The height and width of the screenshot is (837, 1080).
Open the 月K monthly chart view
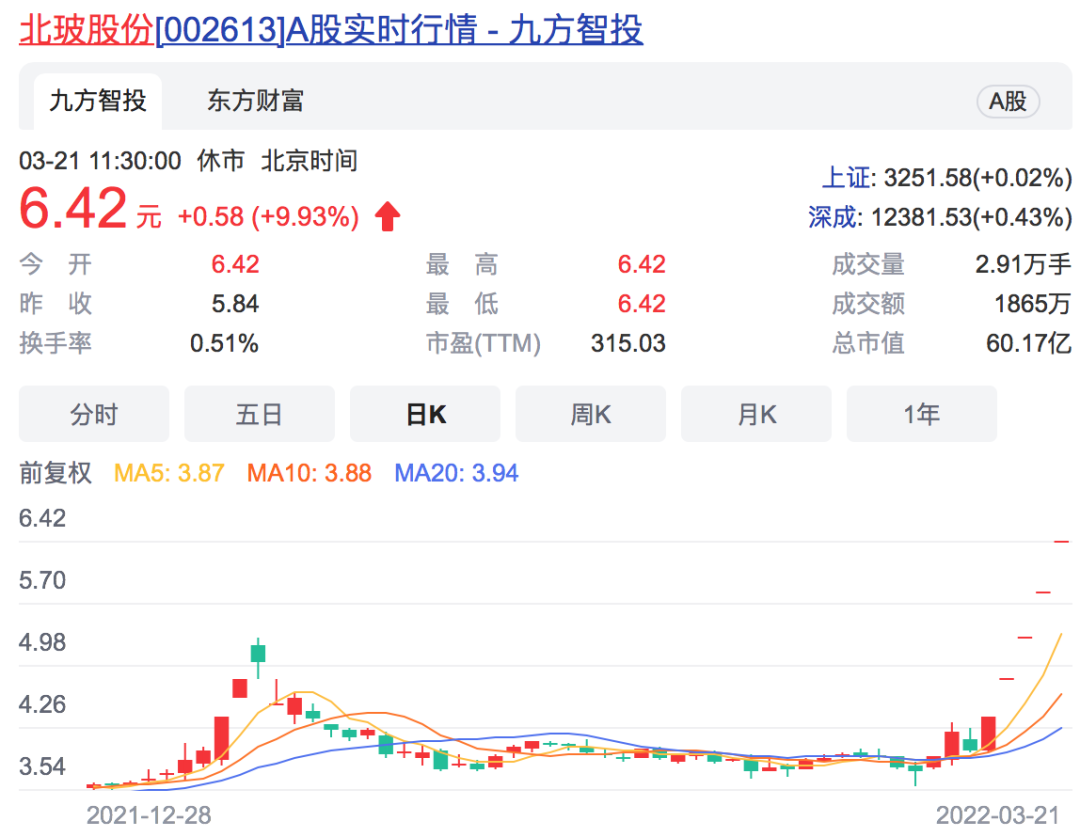coord(756,413)
